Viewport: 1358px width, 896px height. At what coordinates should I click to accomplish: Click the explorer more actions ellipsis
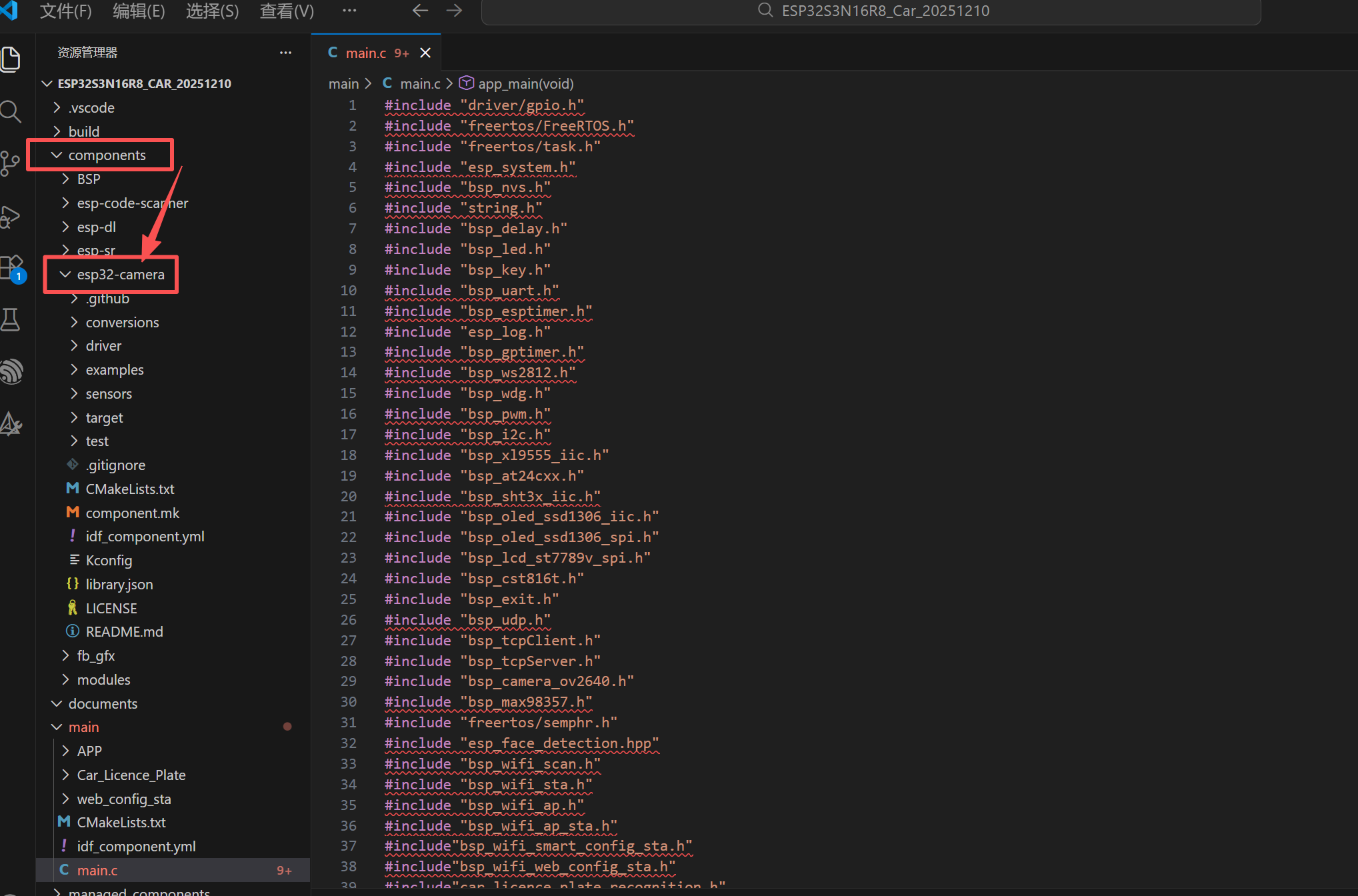pos(285,53)
